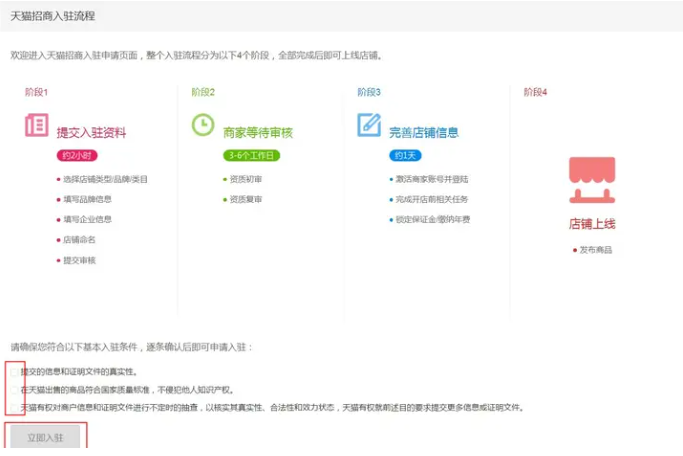Screen dimensions: 683x456
Task: Click the blue edit icon for 完善店铺信息
Action: 369,125
